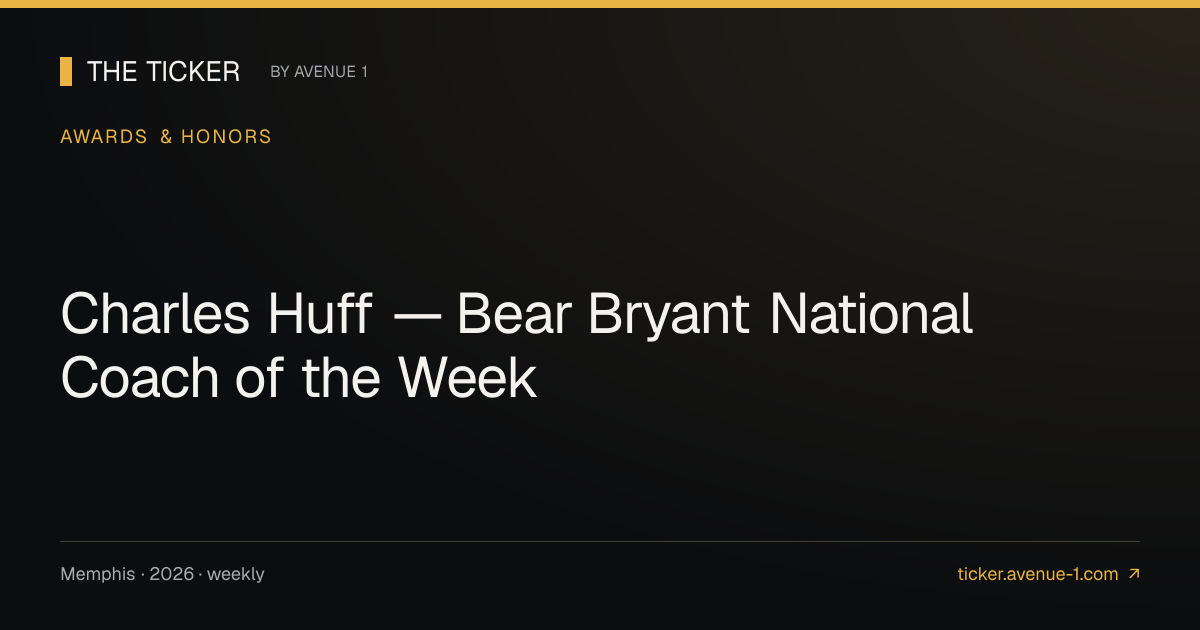Click the yellow logo mark beside THE TICKER
The height and width of the screenshot is (630, 1200).
coord(66,72)
